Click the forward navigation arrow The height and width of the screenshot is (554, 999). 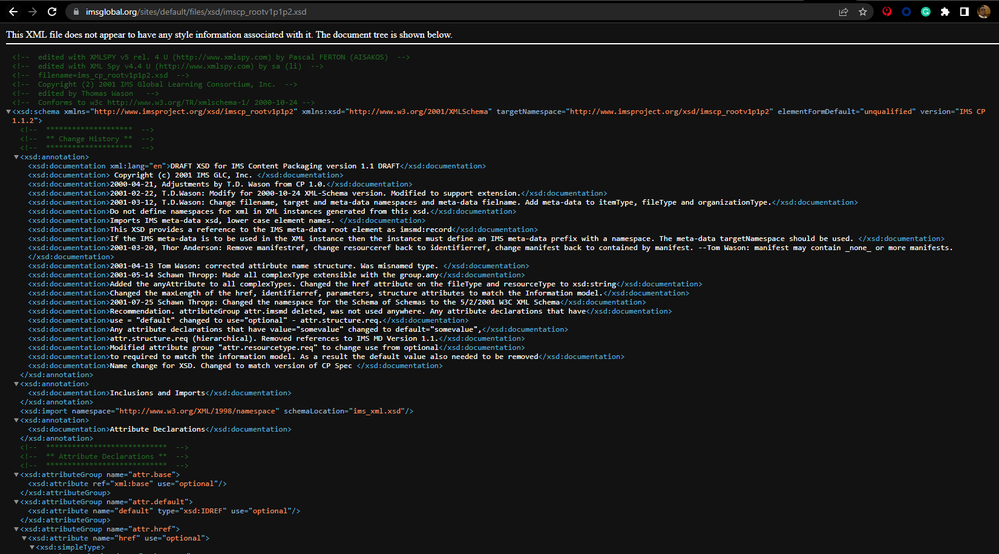[33, 12]
